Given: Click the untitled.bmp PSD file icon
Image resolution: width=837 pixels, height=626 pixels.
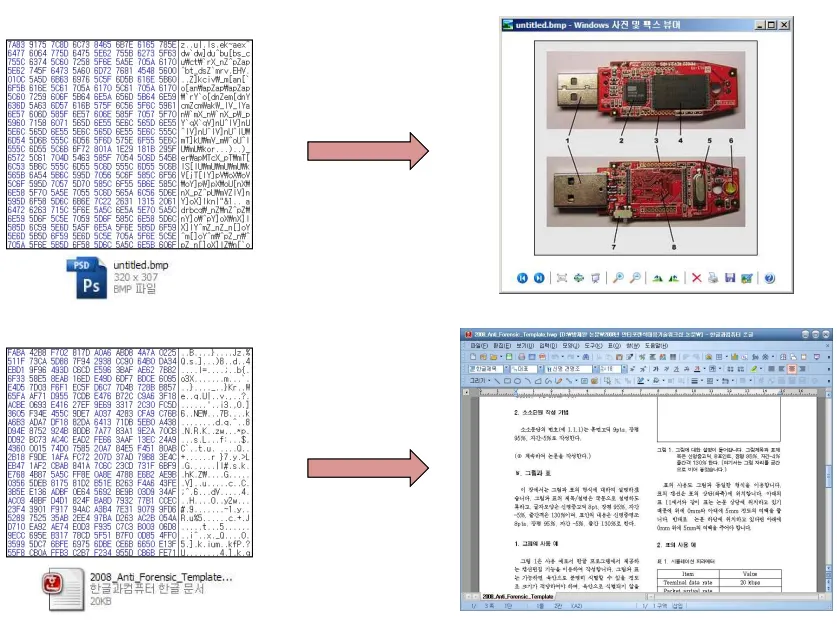Looking at the screenshot, I should pyautogui.click(x=86, y=278).
